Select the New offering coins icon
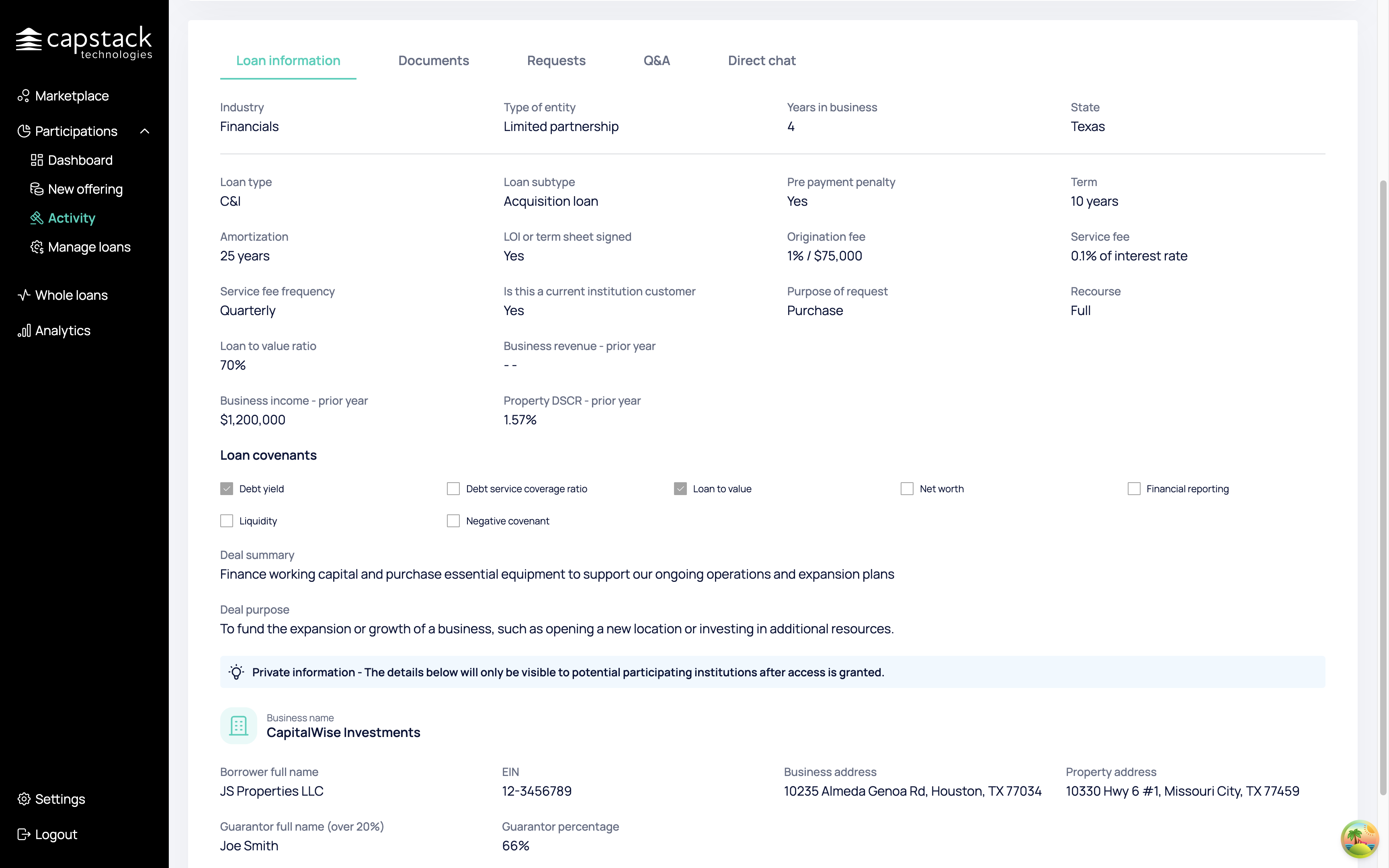 [37, 189]
